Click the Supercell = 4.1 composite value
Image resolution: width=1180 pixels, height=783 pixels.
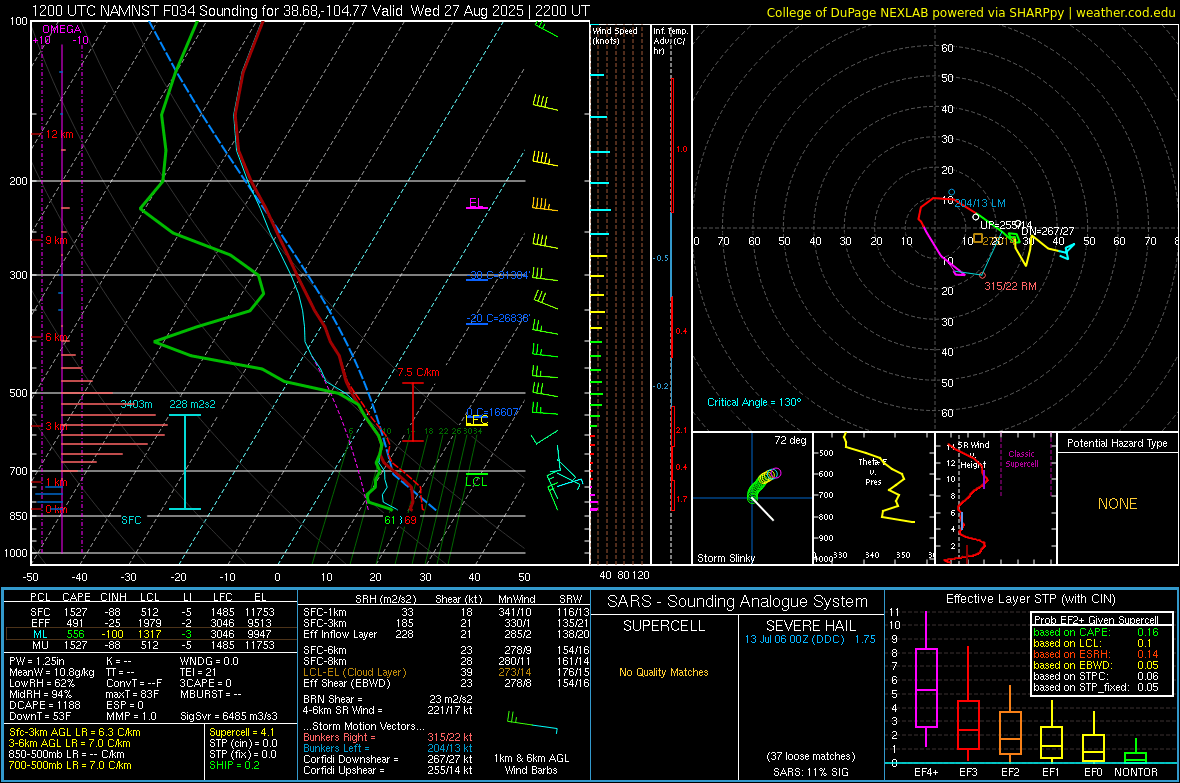click(242, 732)
